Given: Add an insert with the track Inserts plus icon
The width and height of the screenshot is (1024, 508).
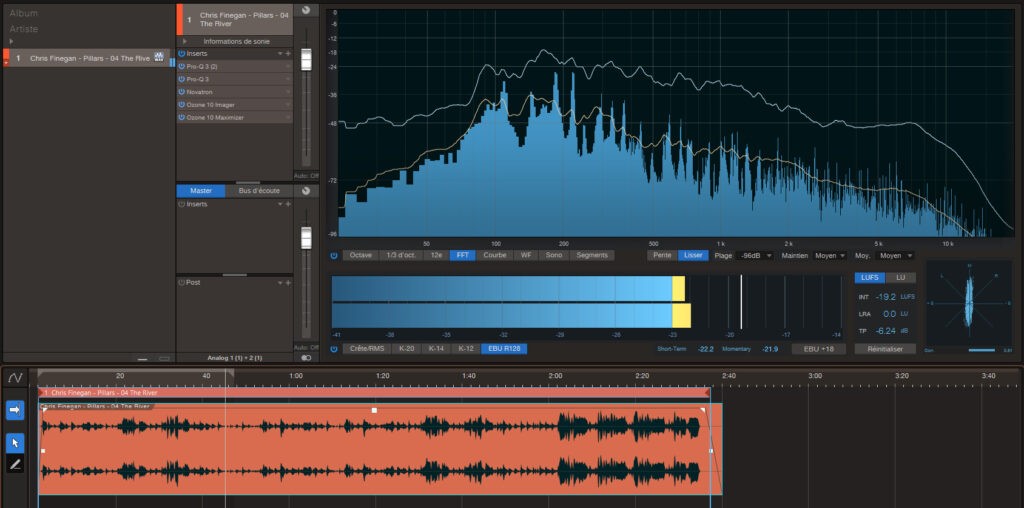Looking at the screenshot, I should tap(288, 52).
